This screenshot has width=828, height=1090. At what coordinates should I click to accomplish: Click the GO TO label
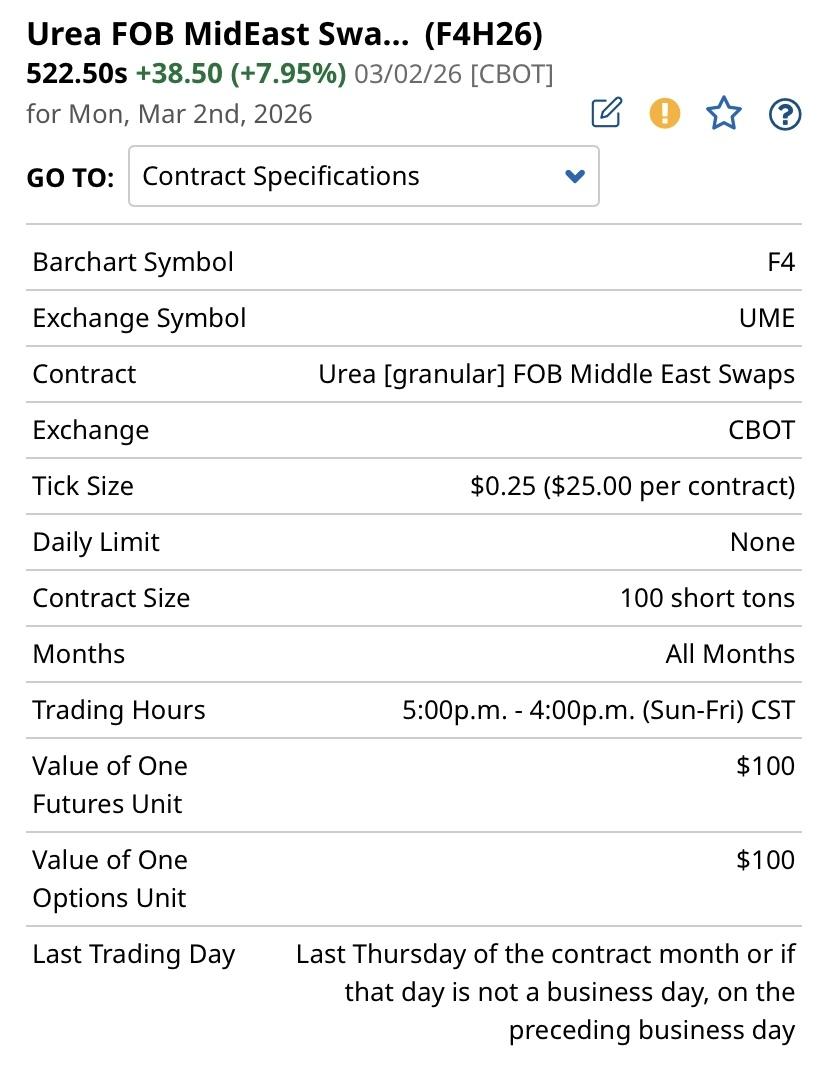pos(70,178)
